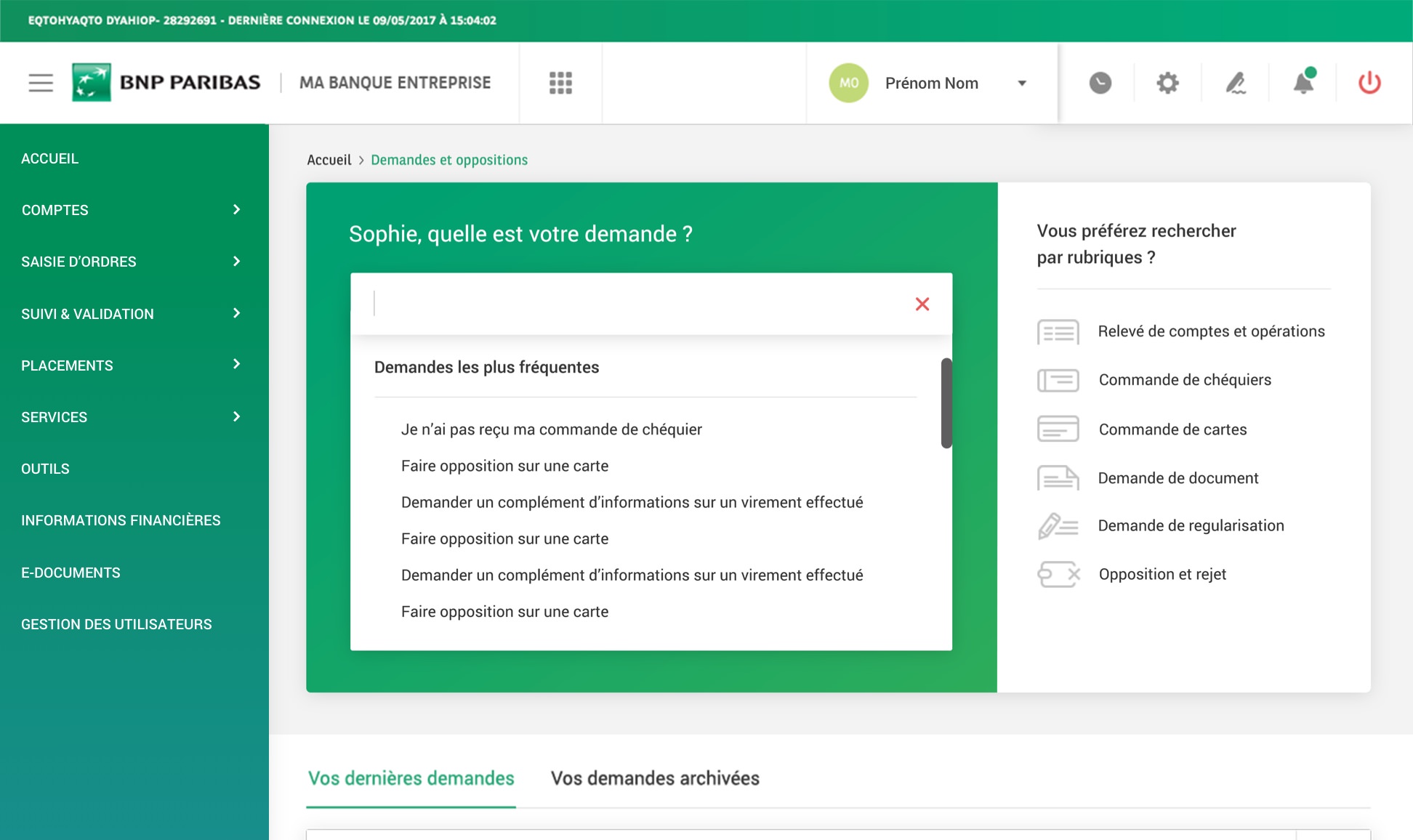Click the signature pen icon

click(1235, 83)
